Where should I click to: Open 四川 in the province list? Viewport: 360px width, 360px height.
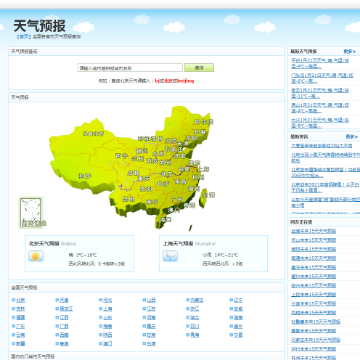point(195,326)
